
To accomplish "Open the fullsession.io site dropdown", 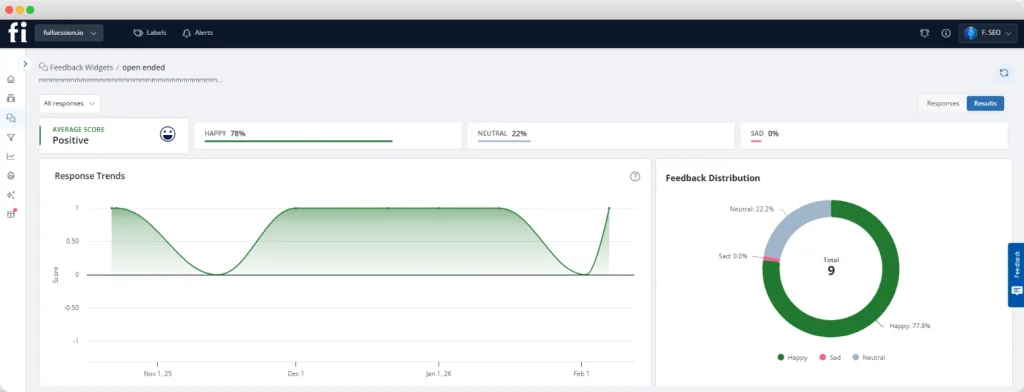I will (69, 33).
